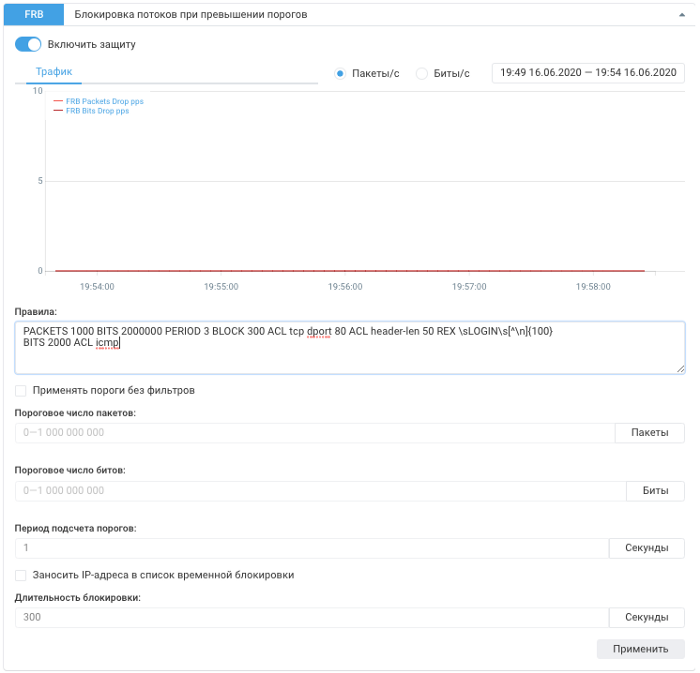Enable "Применять пороги без фильтров" checkbox

[21, 390]
